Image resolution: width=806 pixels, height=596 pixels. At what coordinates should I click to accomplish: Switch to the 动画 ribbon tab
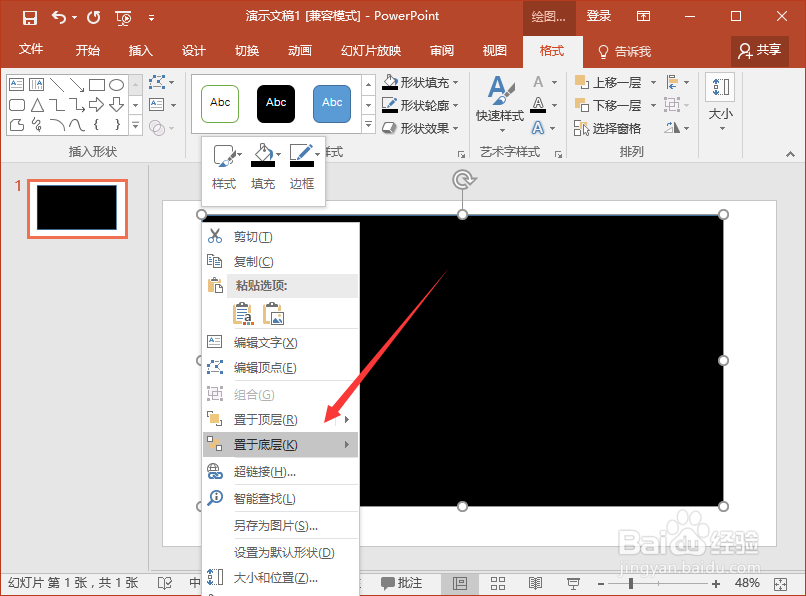[x=300, y=50]
